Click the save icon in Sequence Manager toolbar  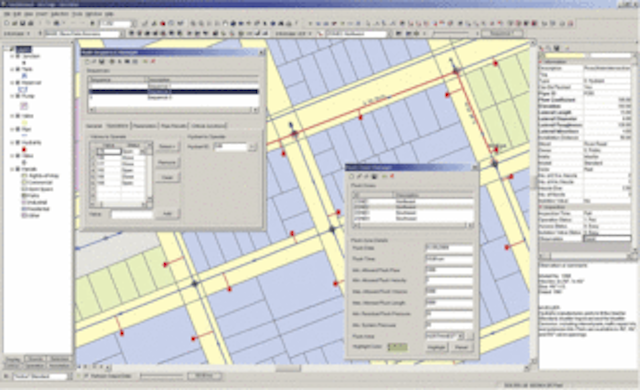click(x=102, y=62)
